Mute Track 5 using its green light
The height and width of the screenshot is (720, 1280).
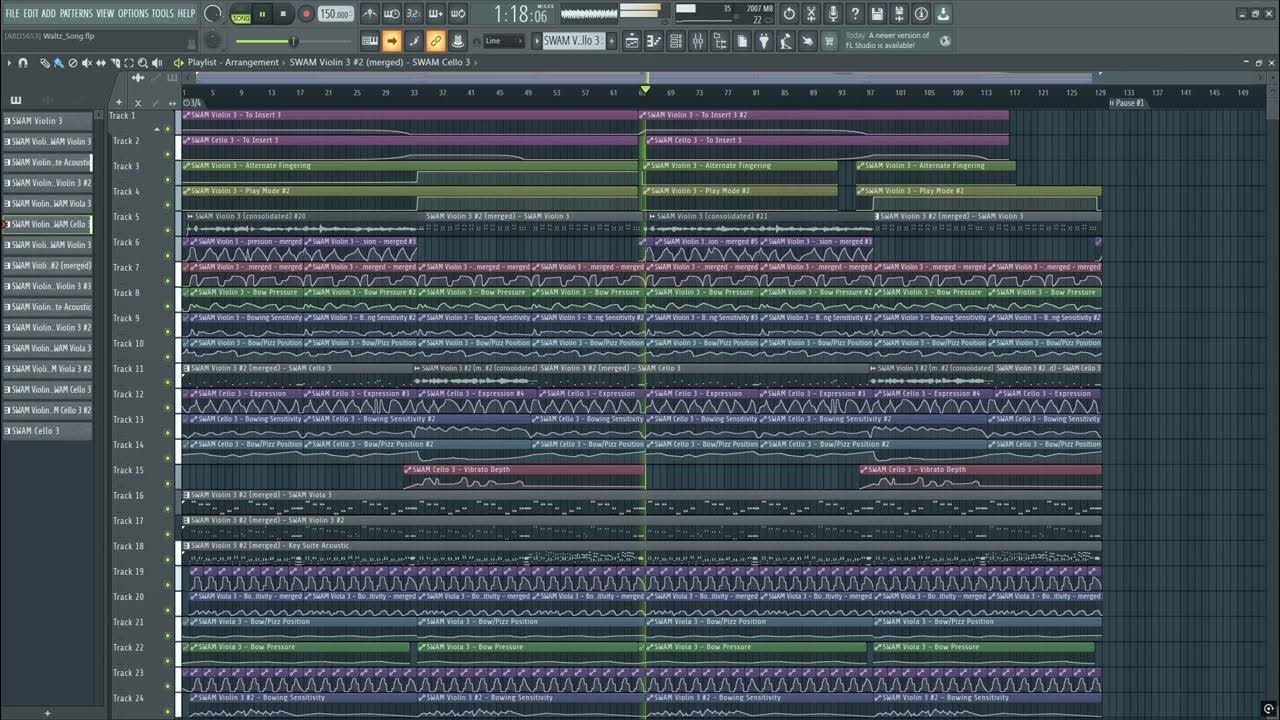point(167,230)
